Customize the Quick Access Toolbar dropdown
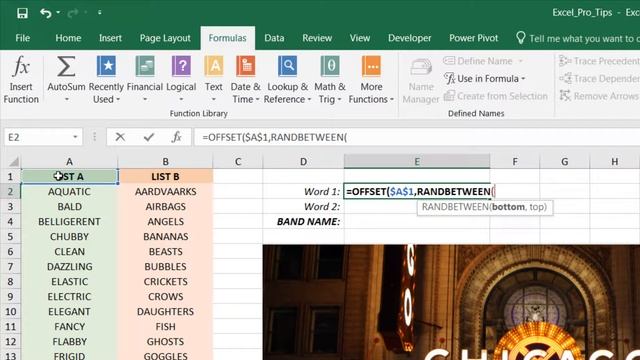 pos(100,13)
